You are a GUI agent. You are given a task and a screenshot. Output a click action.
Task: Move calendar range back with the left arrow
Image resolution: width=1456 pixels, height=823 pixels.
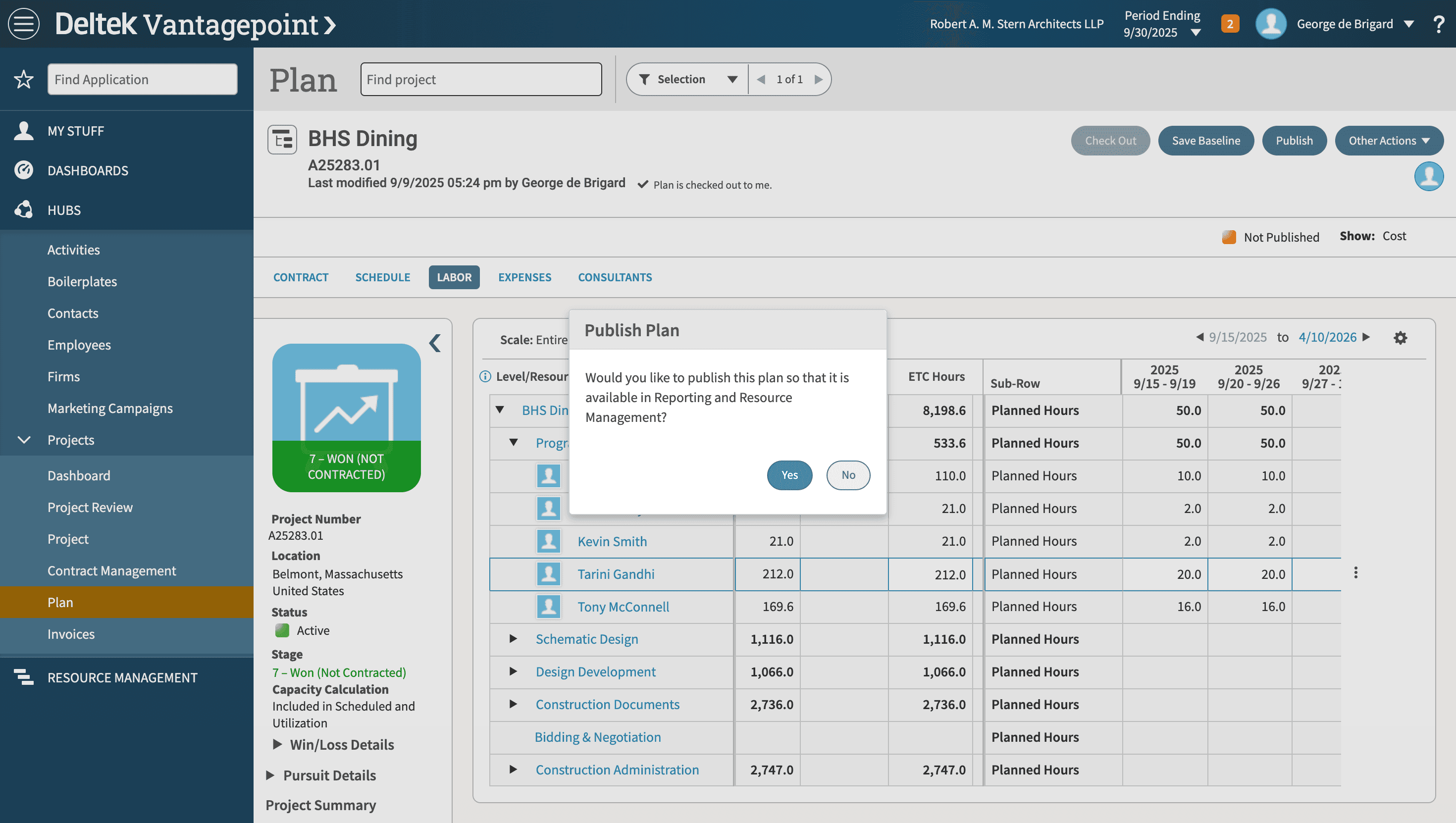pyautogui.click(x=1199, y=337)
